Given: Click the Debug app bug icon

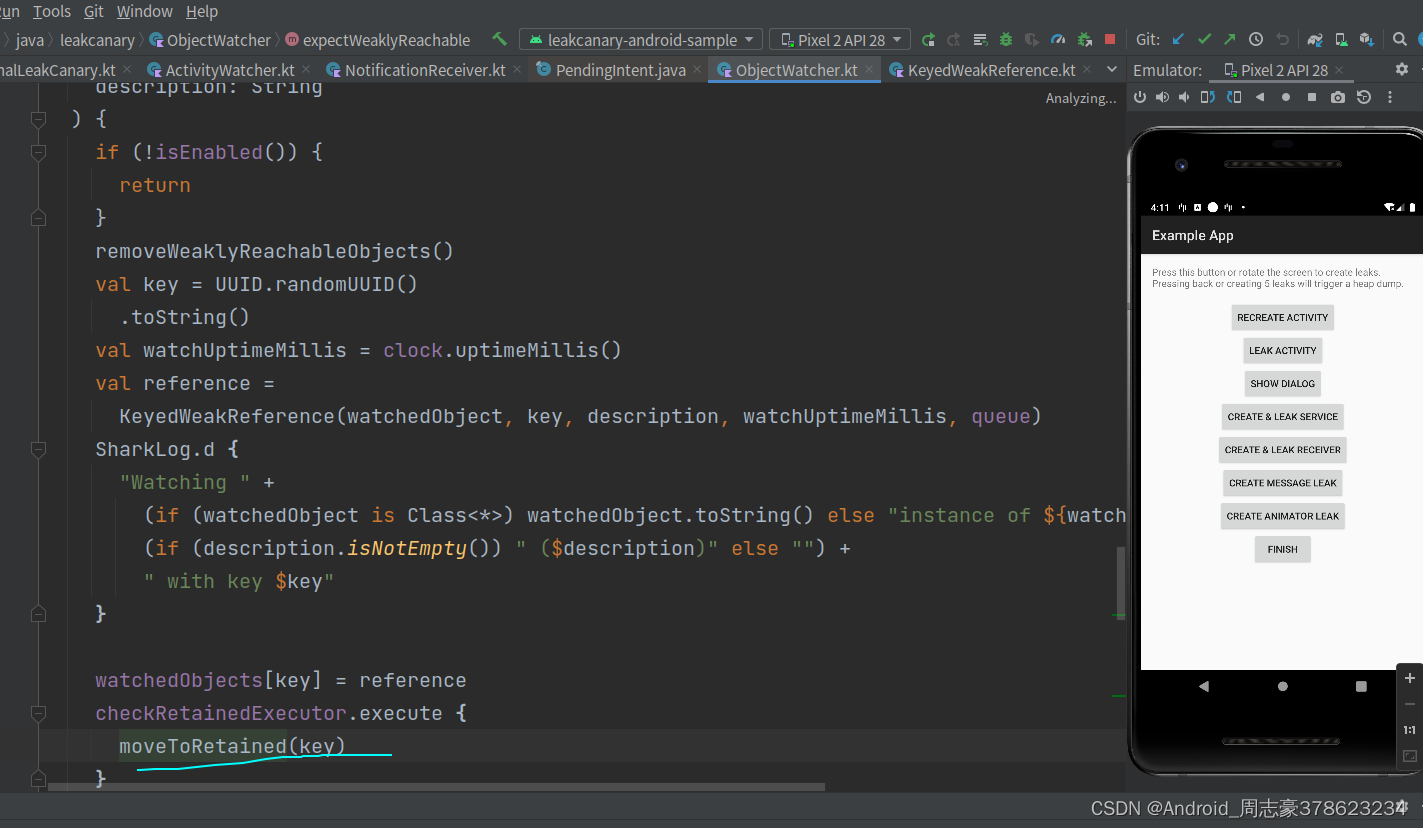Looking at the screenshot, I should [1006, 40].
